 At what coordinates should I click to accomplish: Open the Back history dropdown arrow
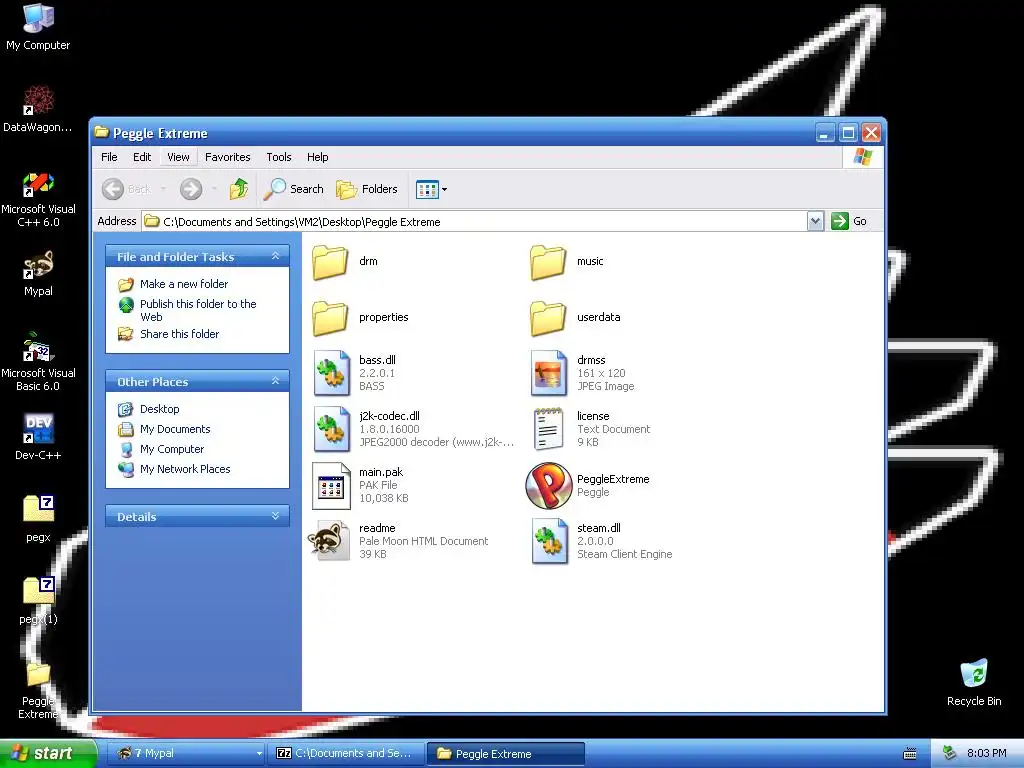tap(163, 189)
